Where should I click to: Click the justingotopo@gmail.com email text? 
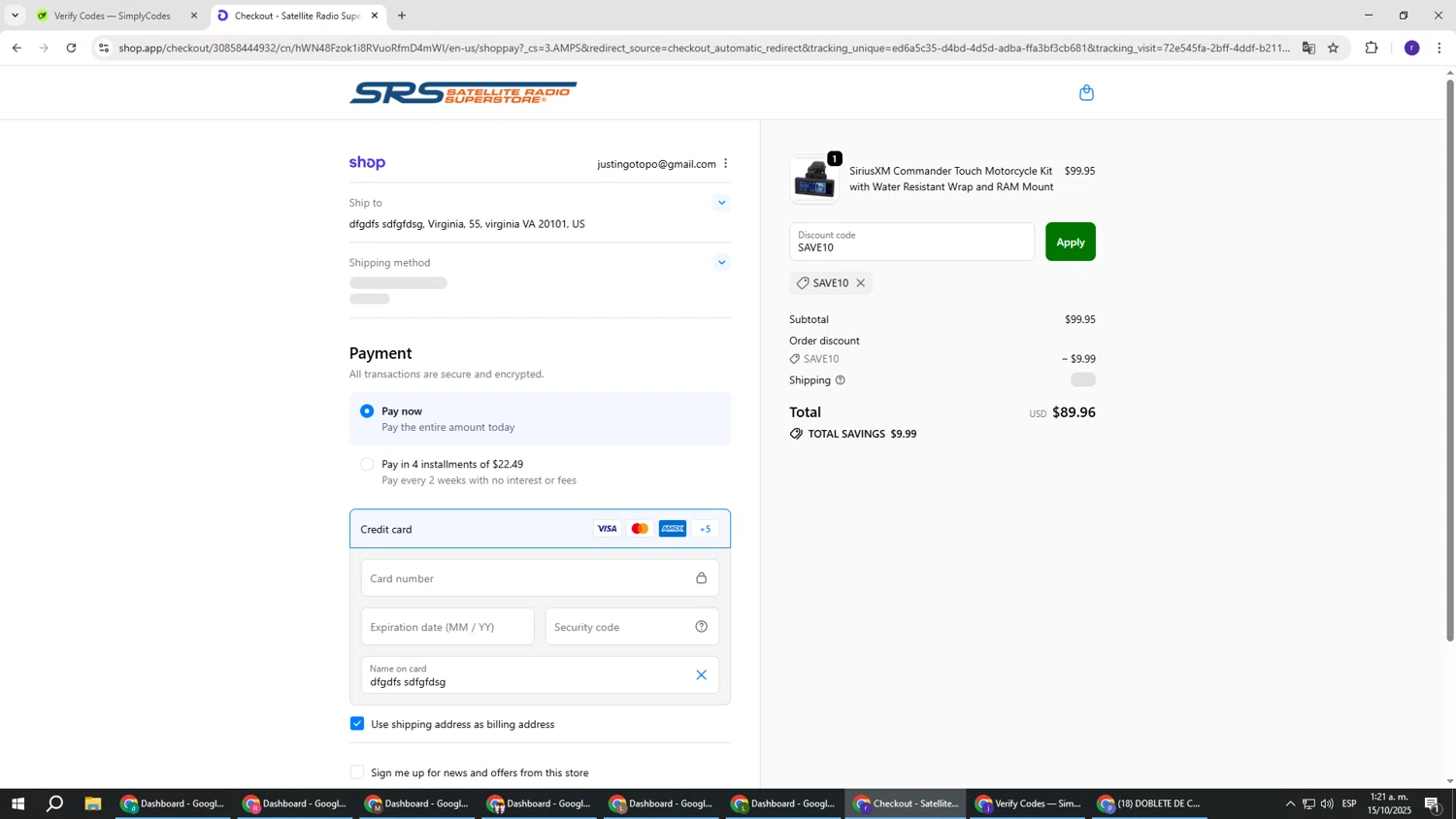click(x=656, y=164)
